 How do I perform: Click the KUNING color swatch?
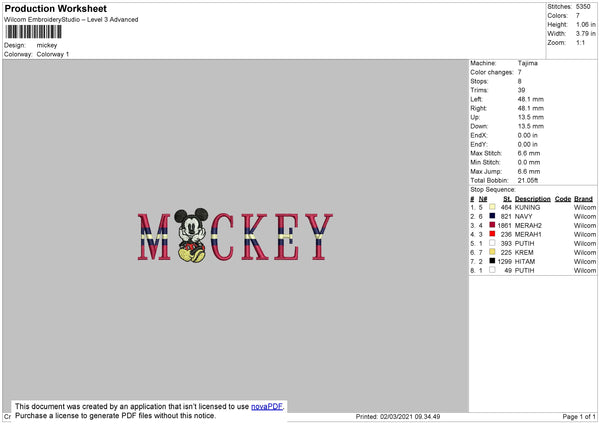coord(492,207)
